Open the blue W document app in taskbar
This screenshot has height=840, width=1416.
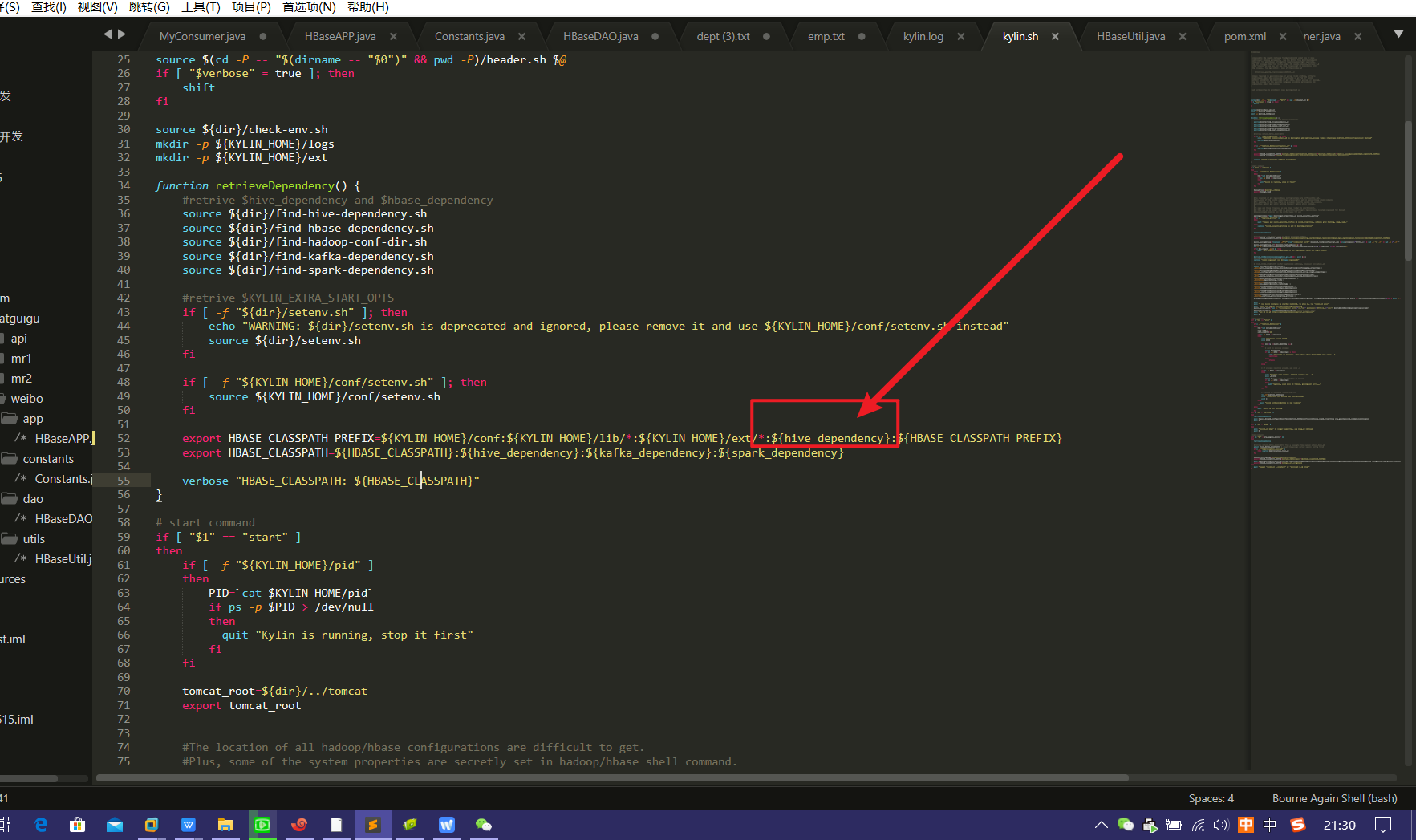(447, 825)
